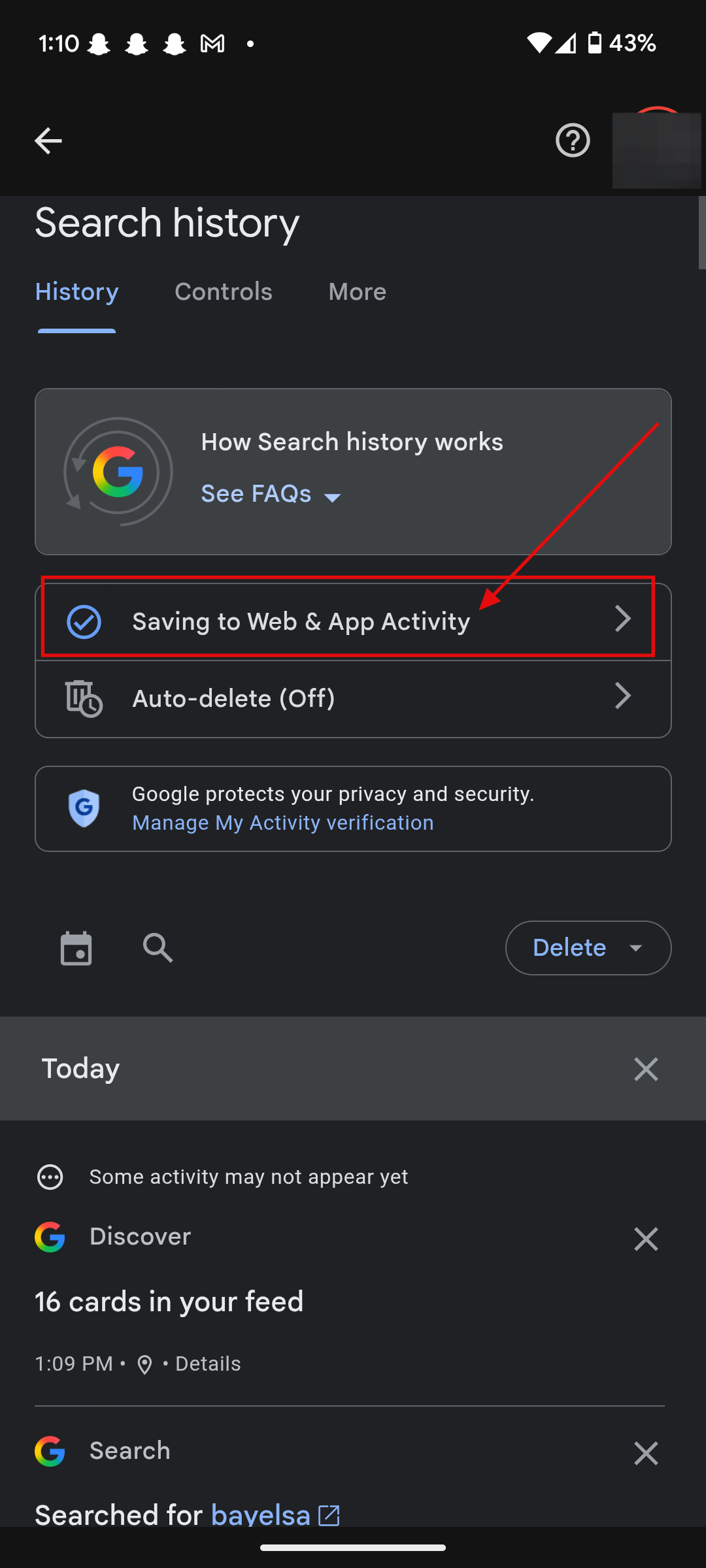Tap the location pin icon
Viewport: 706px width, 1568px height.
(144, 1364)
